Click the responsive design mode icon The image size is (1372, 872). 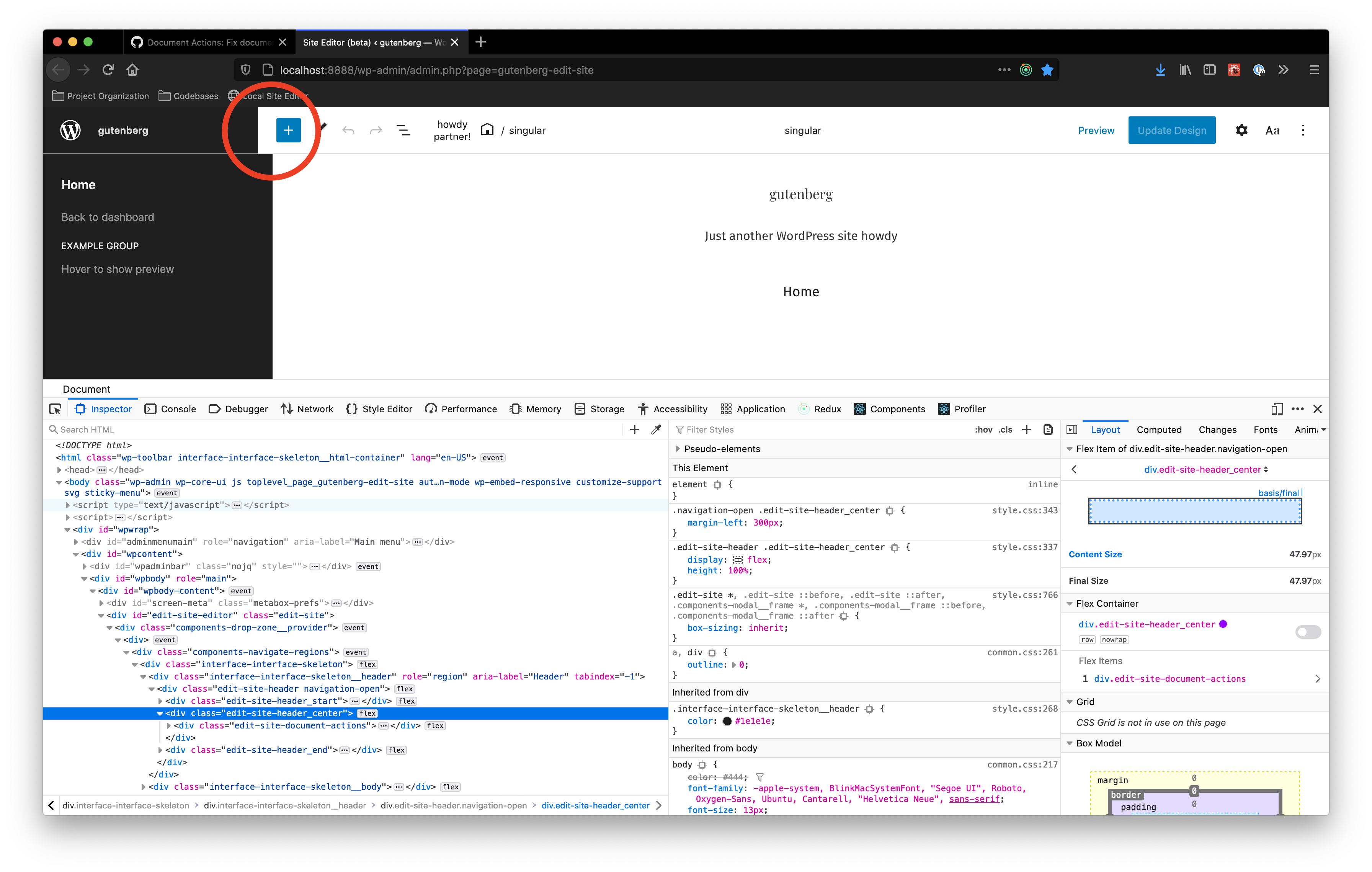tap(1277, 409)
